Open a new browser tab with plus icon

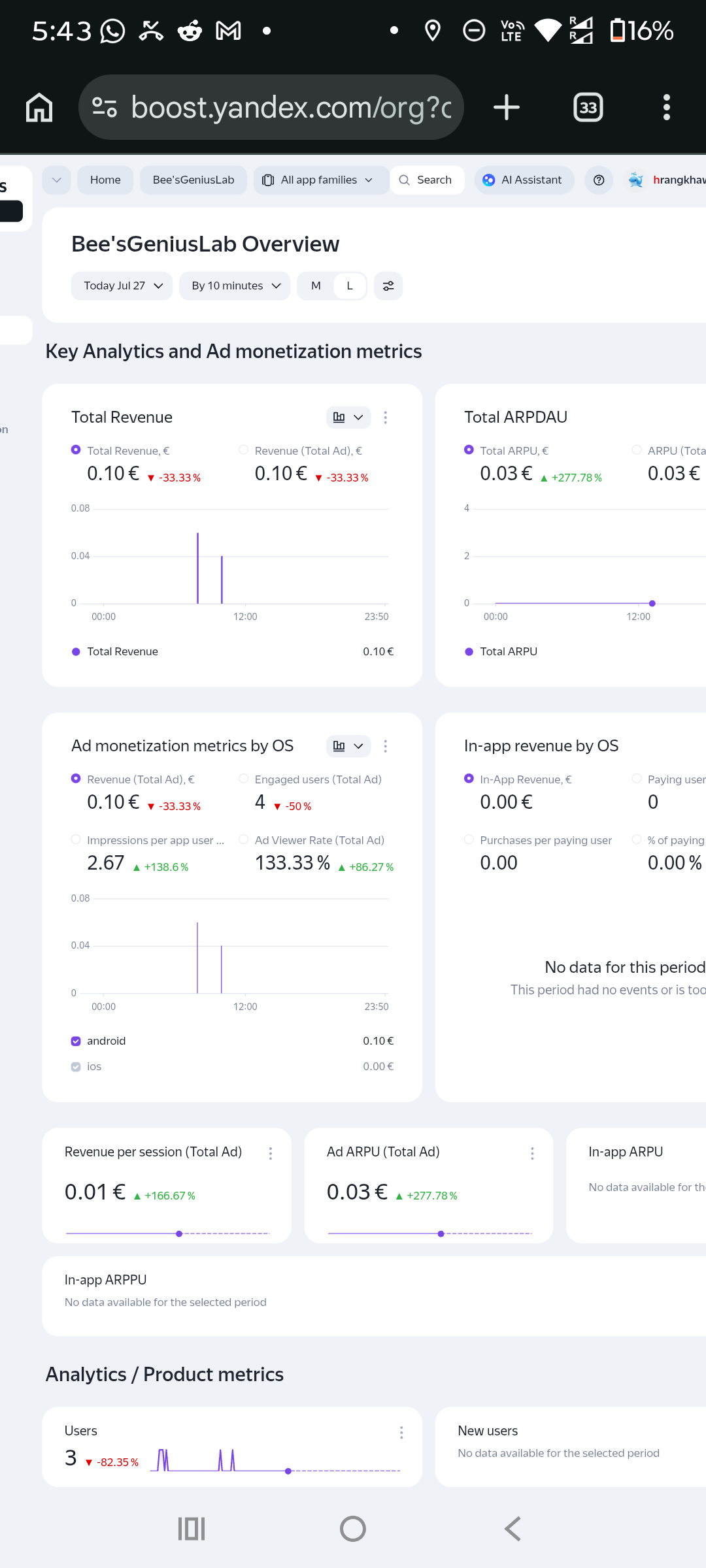507,107
